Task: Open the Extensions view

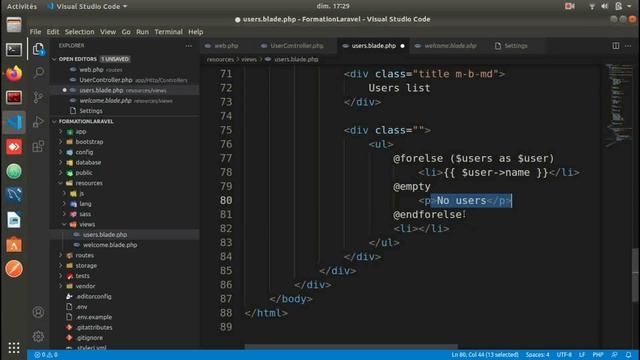Action: pyautogui.click(x=38, y=146)
